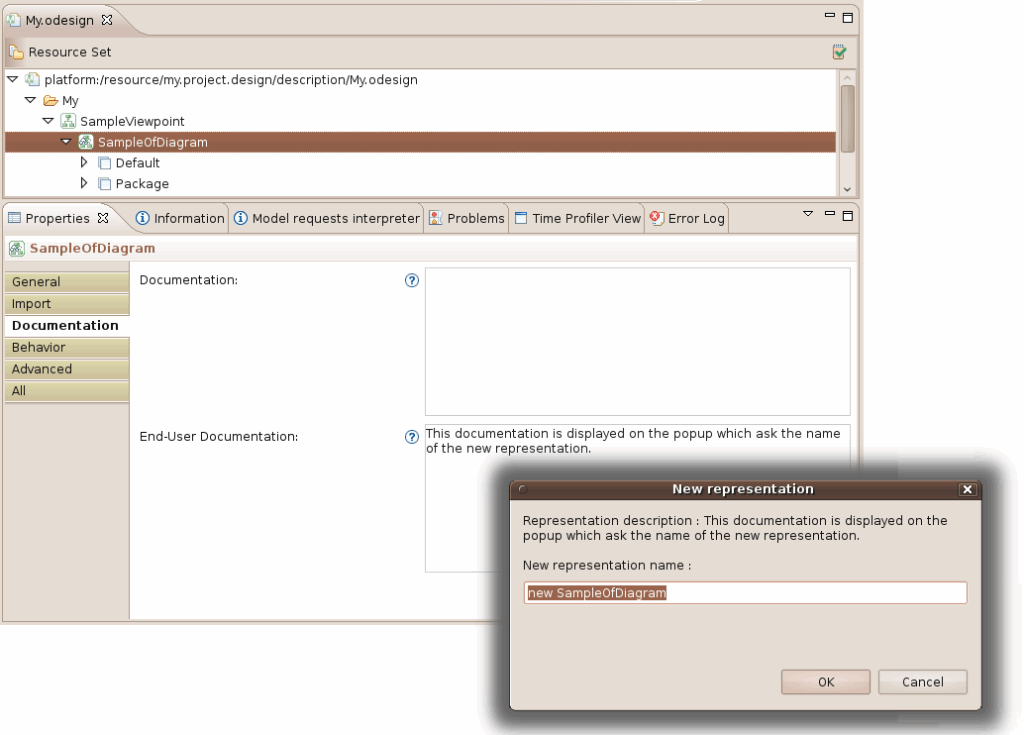Click the My folder icon in tree

coord(50,101)
